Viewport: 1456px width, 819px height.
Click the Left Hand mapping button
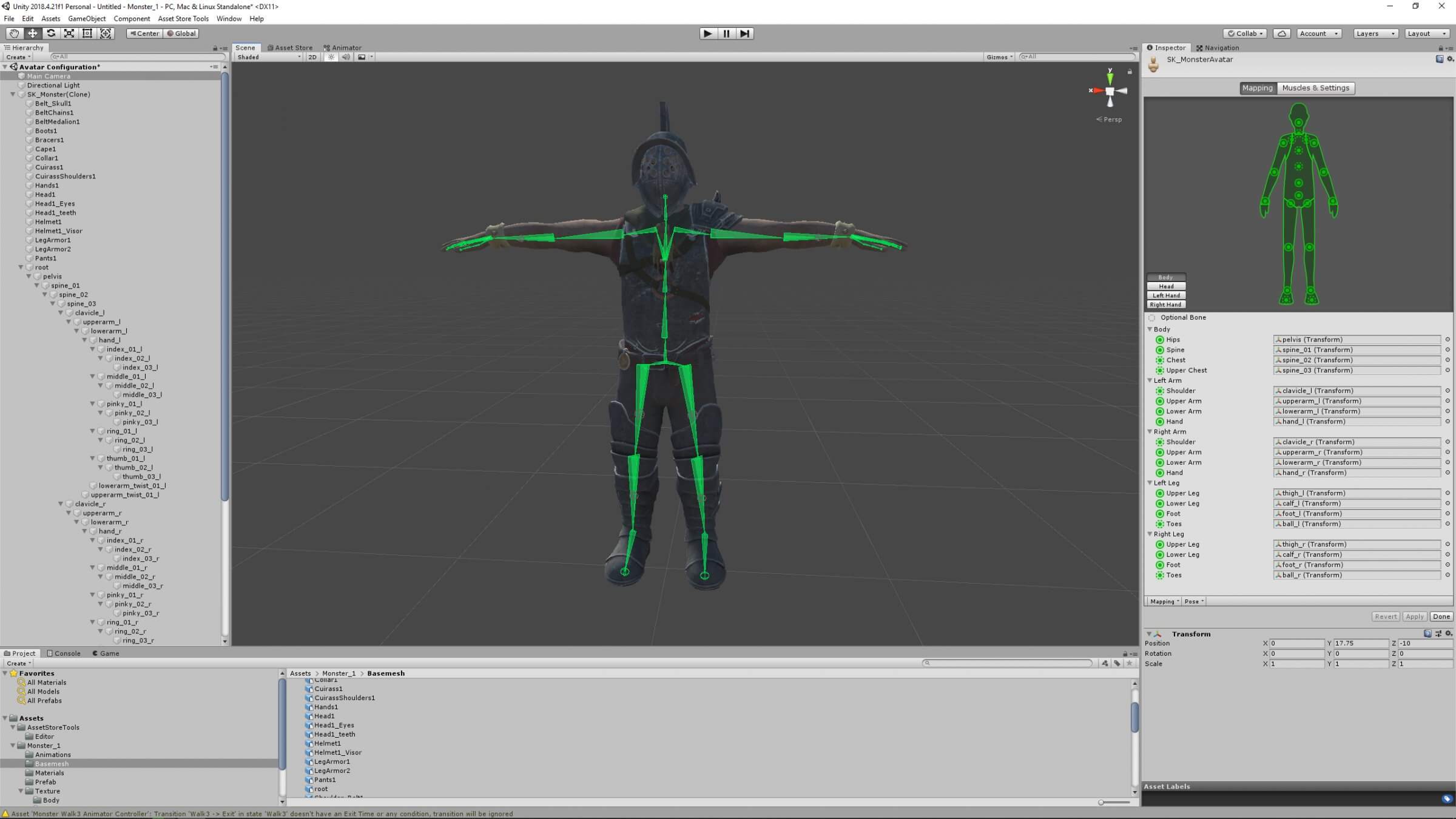point(1166,295)
